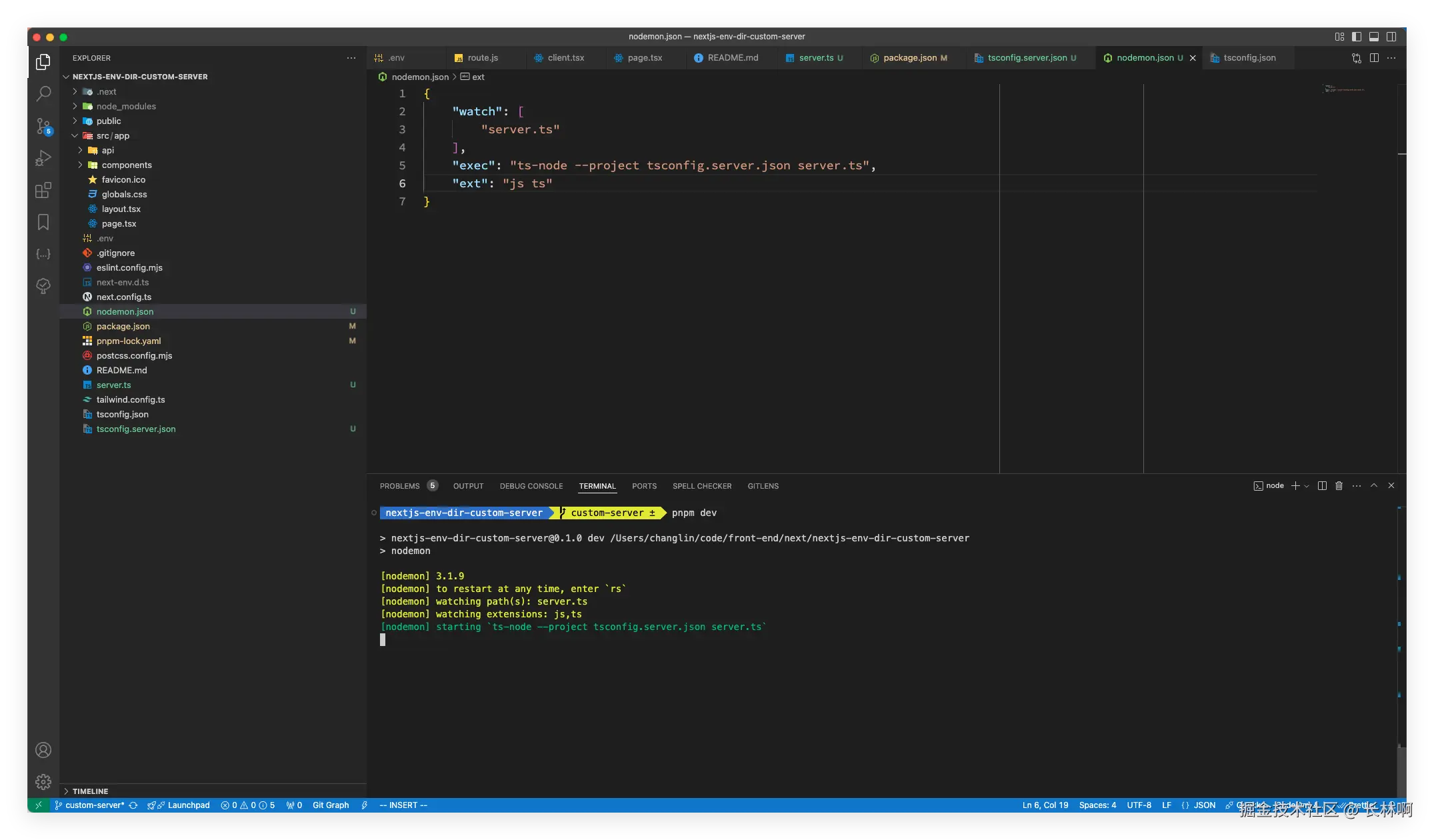The width and height of the screenshot is (1434, 840).
Task: Open Source Control view with badge
Action: click(x=43, y=125)
